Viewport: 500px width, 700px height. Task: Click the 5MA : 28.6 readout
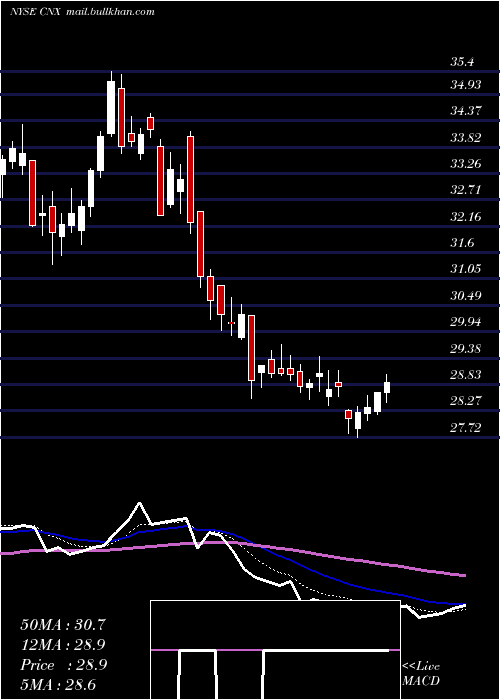coord(58,685)
